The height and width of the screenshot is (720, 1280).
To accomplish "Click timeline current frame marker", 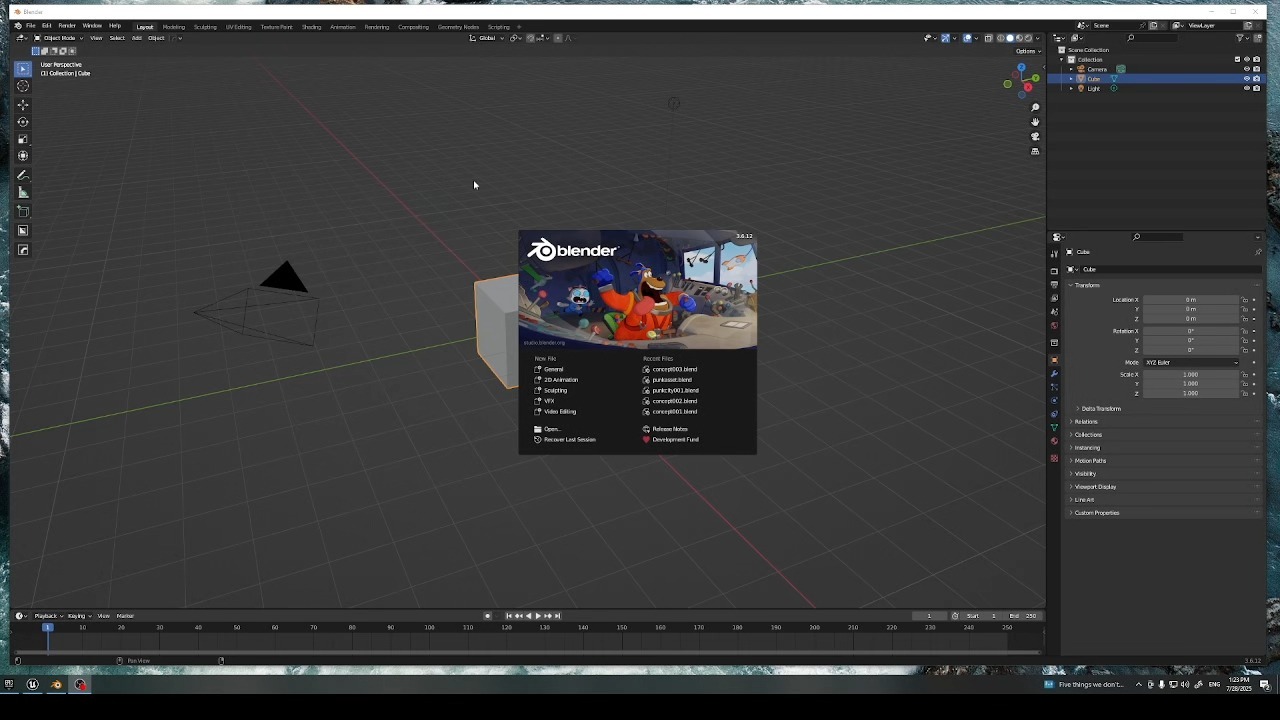I will point(47,628).
